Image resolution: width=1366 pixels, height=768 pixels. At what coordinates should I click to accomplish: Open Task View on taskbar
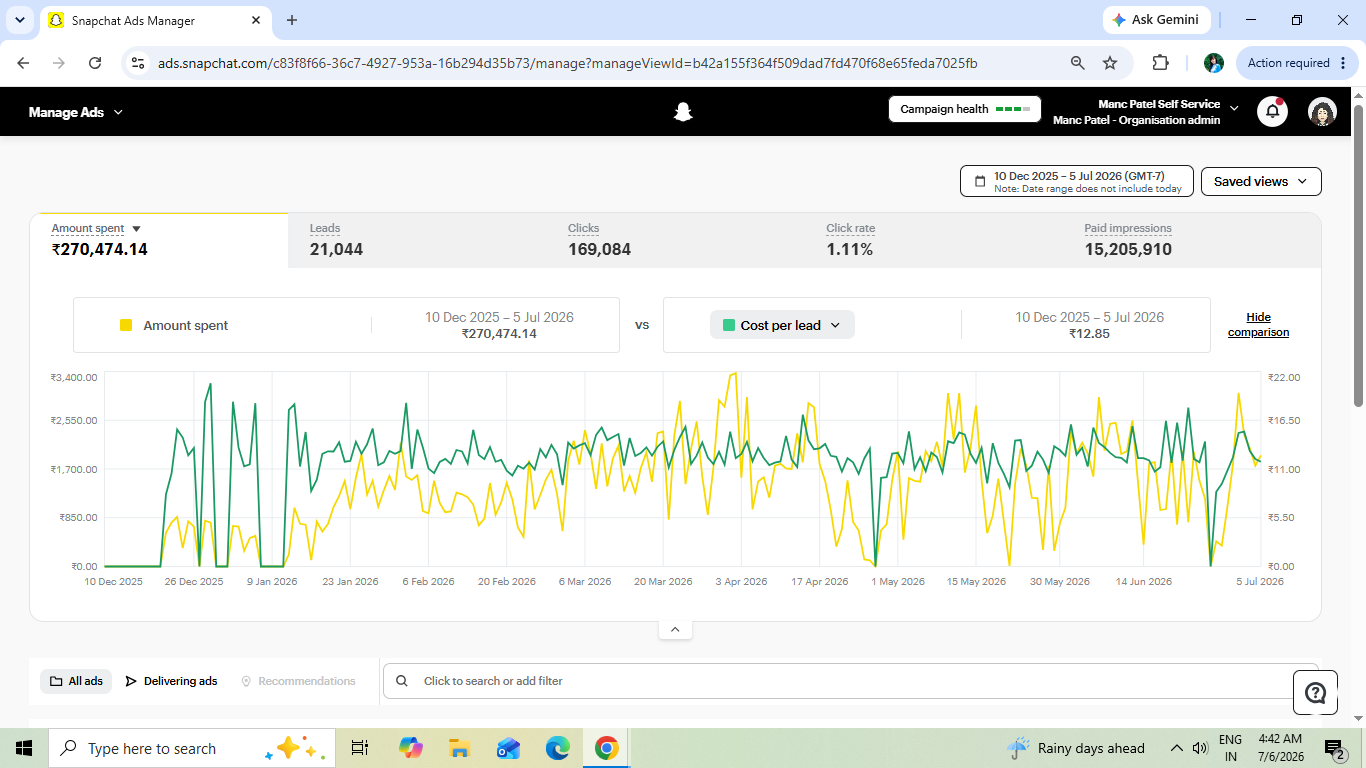[360, 748]
